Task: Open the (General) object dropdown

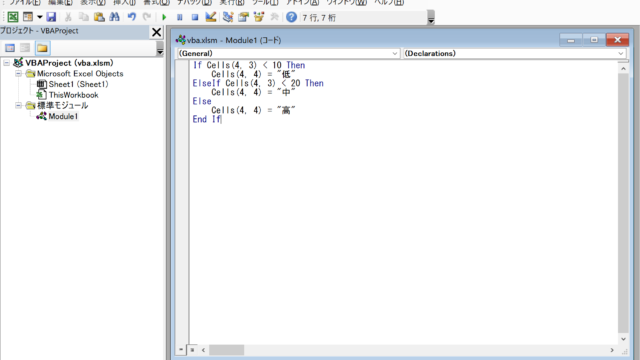Action: point(288,53)
